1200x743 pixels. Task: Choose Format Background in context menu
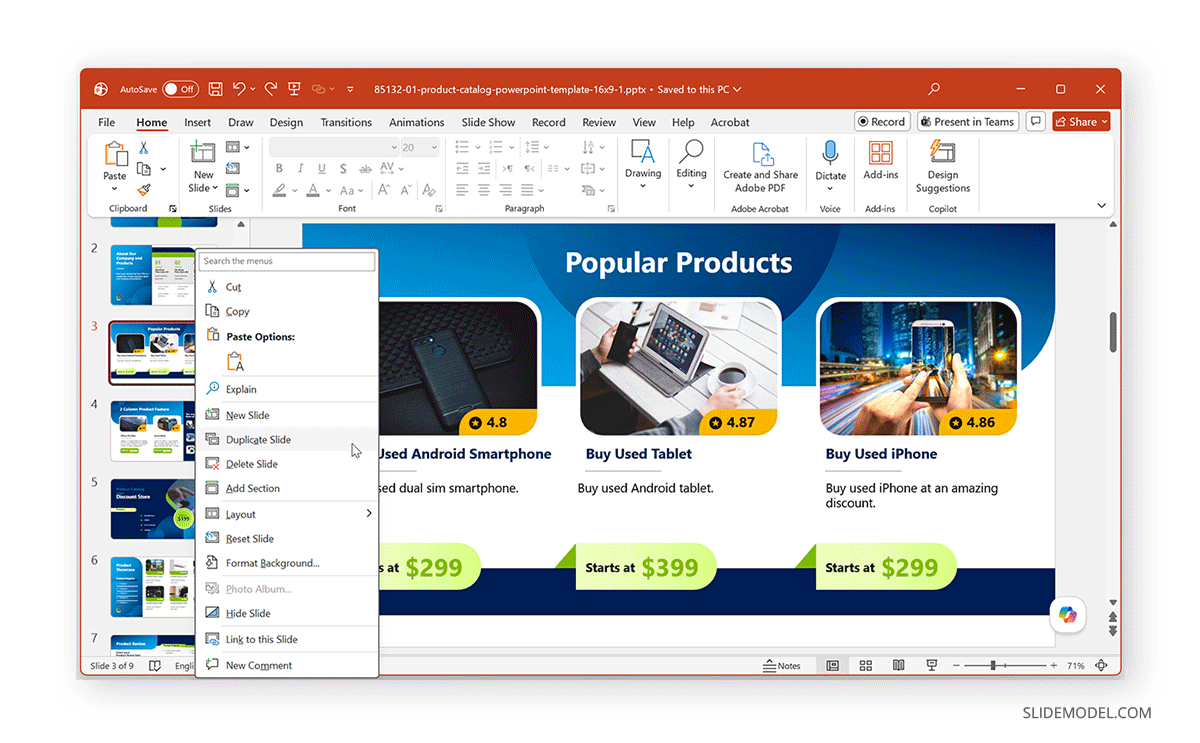tap(287, 563)
